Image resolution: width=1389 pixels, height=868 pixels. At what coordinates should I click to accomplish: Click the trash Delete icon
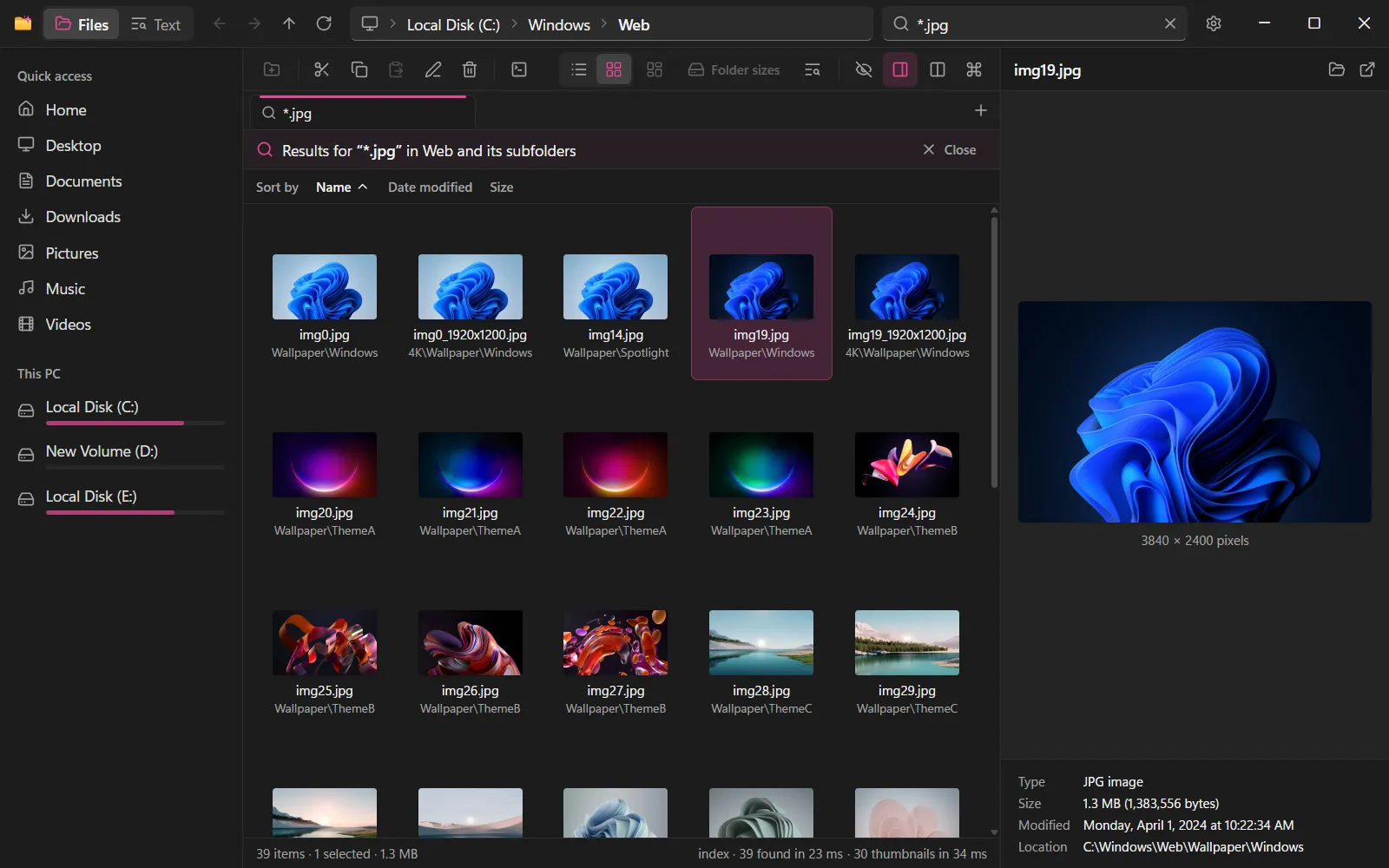coord(470,69)
